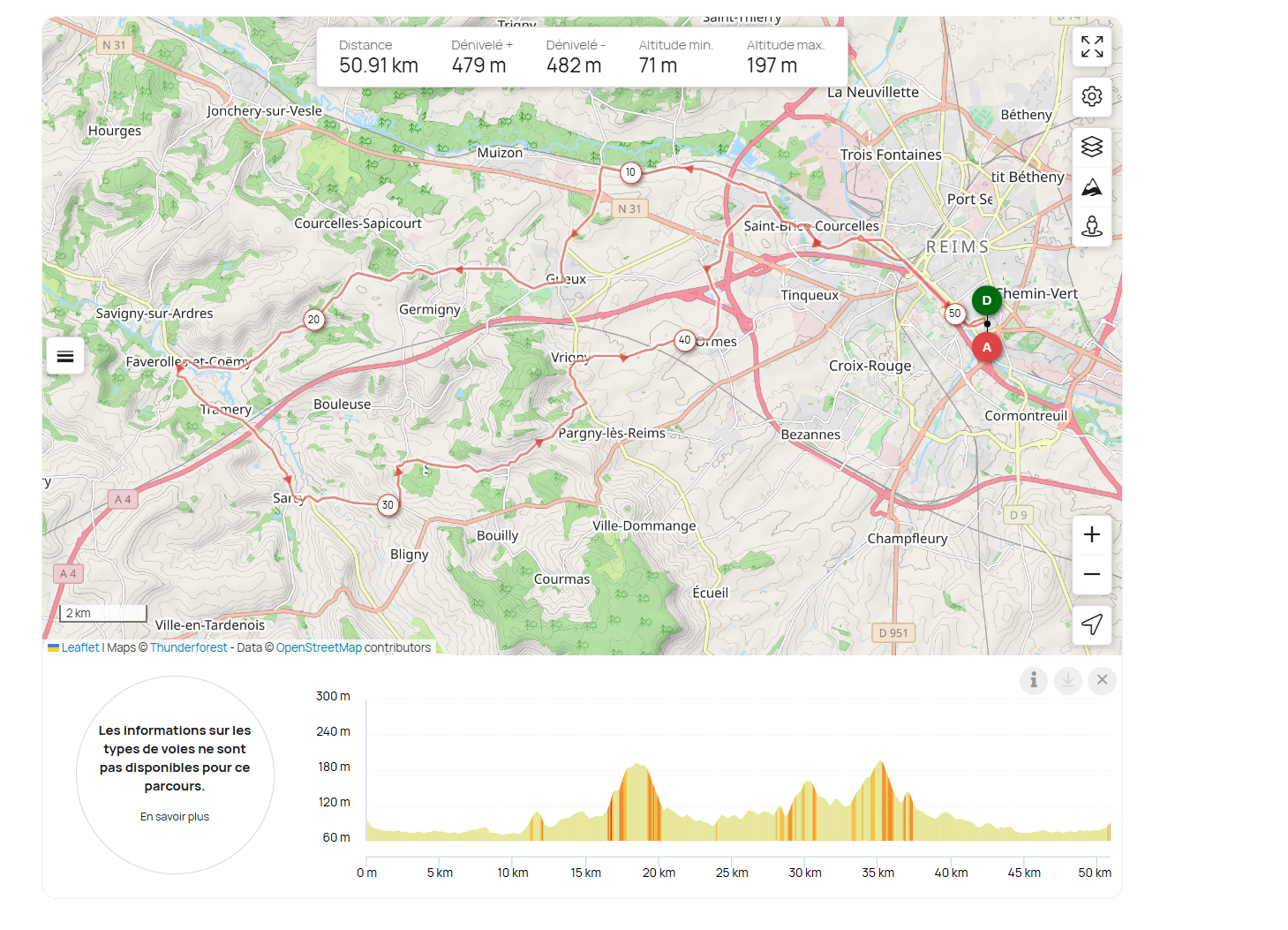Screen dimensions: 1288x930
Task: Activate street view person icon
Action: [1091, 227]
